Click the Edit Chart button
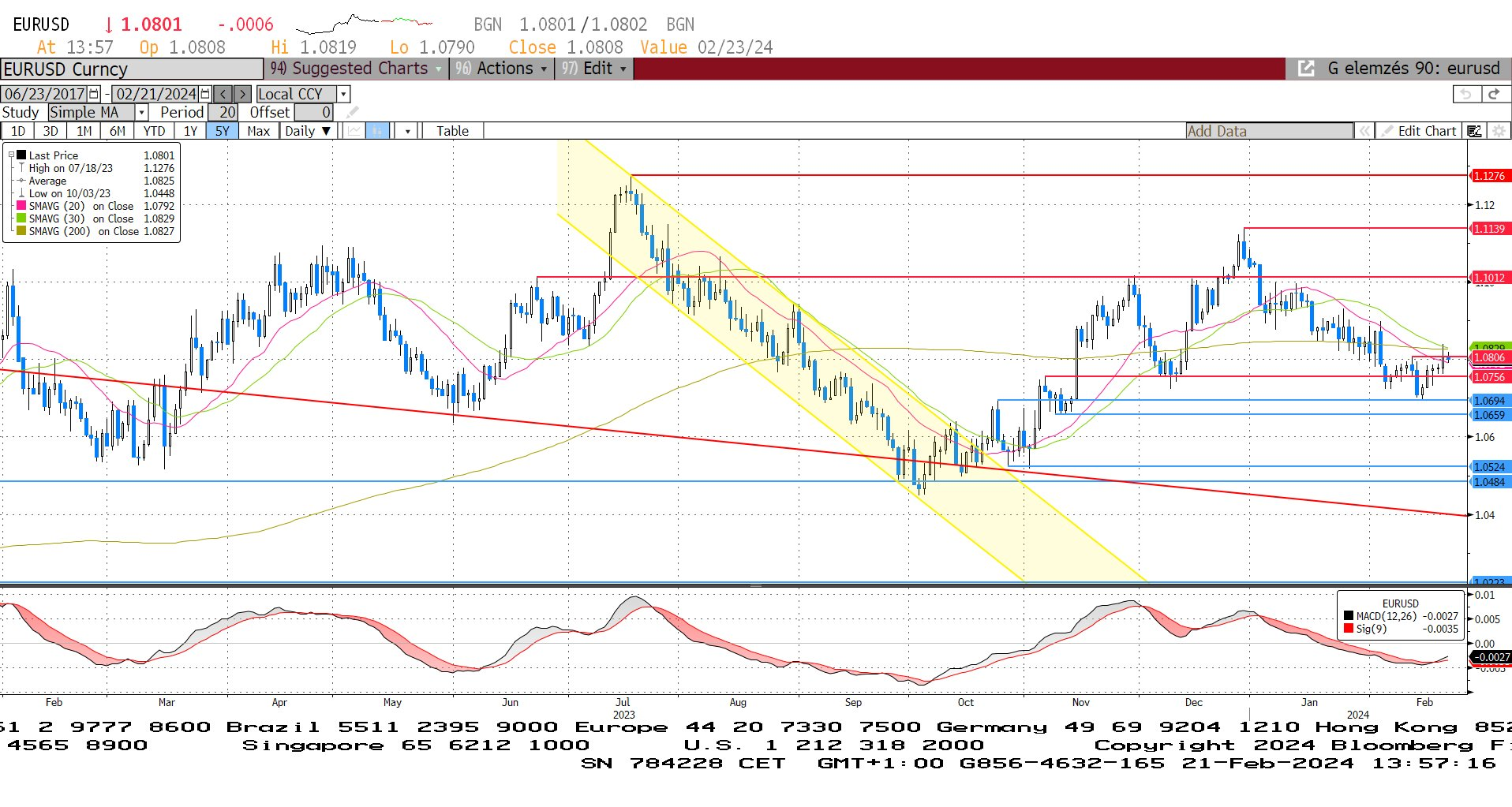1512x807 pixels. (x=1418, y=131)
